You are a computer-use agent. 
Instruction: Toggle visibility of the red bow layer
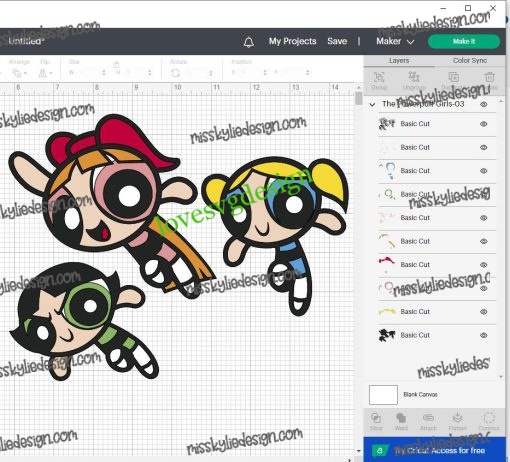484,265
